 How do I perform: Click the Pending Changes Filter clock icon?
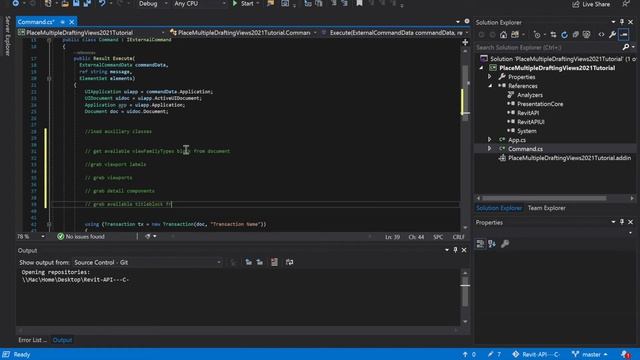(x=537, y=35)
